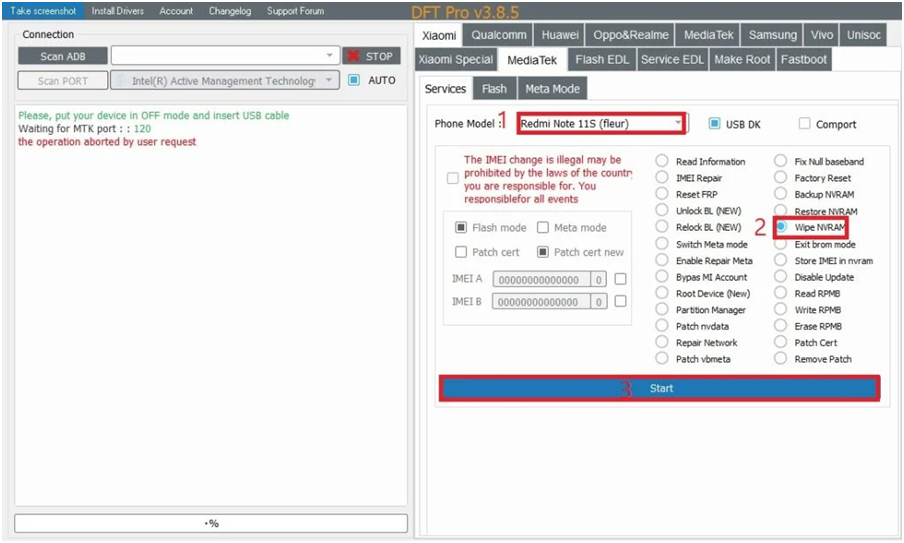
Task: Click the Scan PORT button
Action: [63, 81]
